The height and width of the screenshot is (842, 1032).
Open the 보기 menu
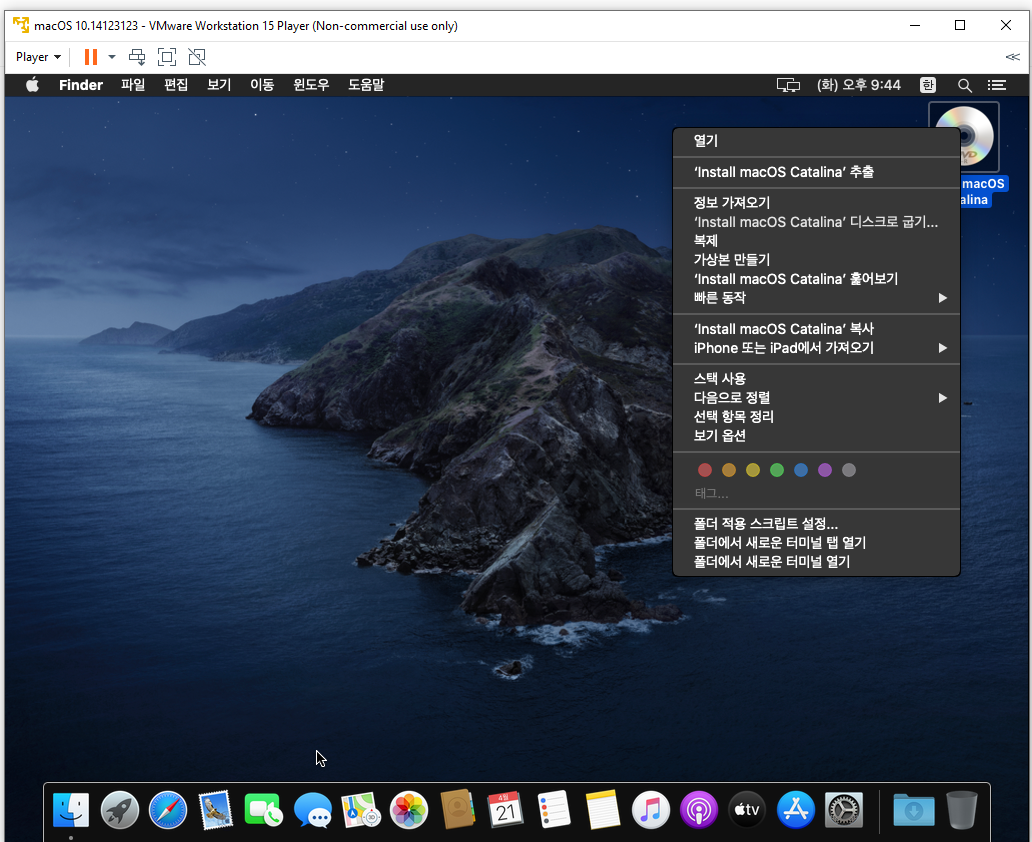tap(219, 85)
